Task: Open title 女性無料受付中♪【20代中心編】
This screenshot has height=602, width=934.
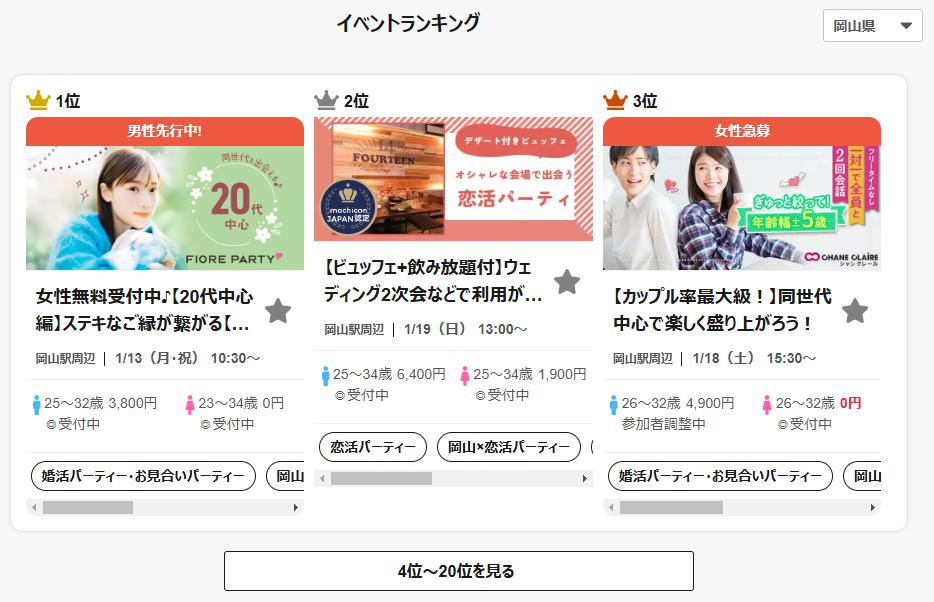Action: point(144,310)
